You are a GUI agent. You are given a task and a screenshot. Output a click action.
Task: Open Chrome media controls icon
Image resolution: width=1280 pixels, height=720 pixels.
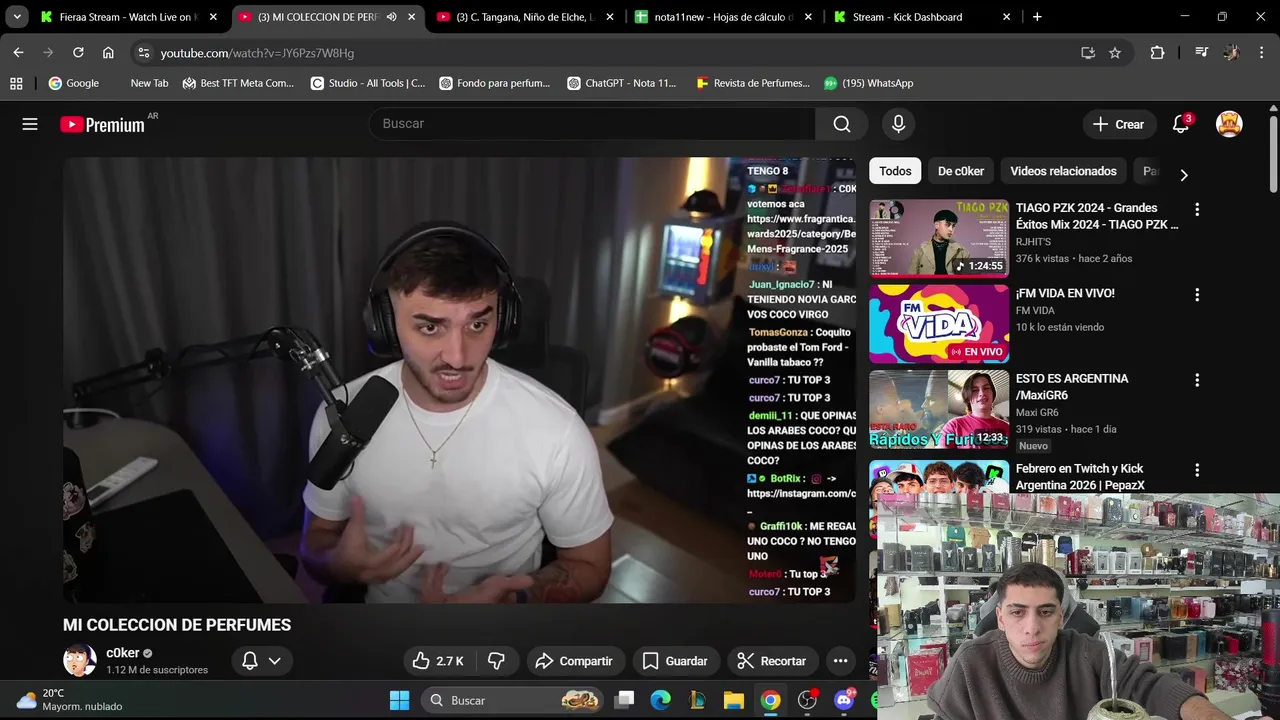1201,53
